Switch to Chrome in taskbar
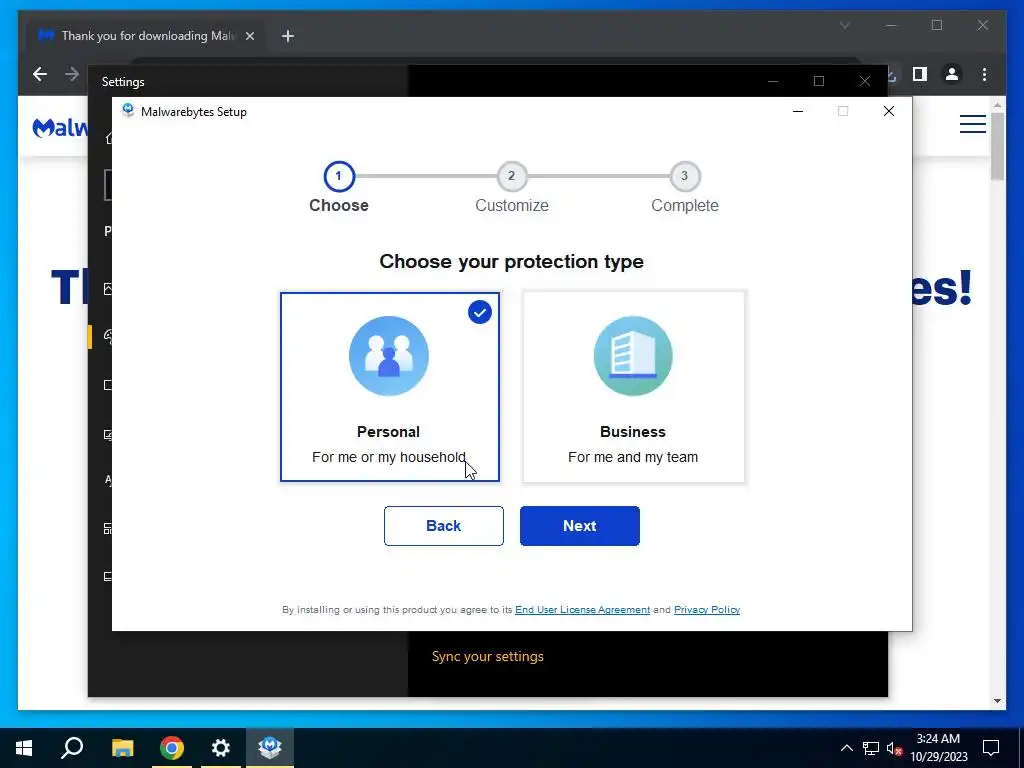Screen dimensions: 1024x768 [x=172, y=748]
